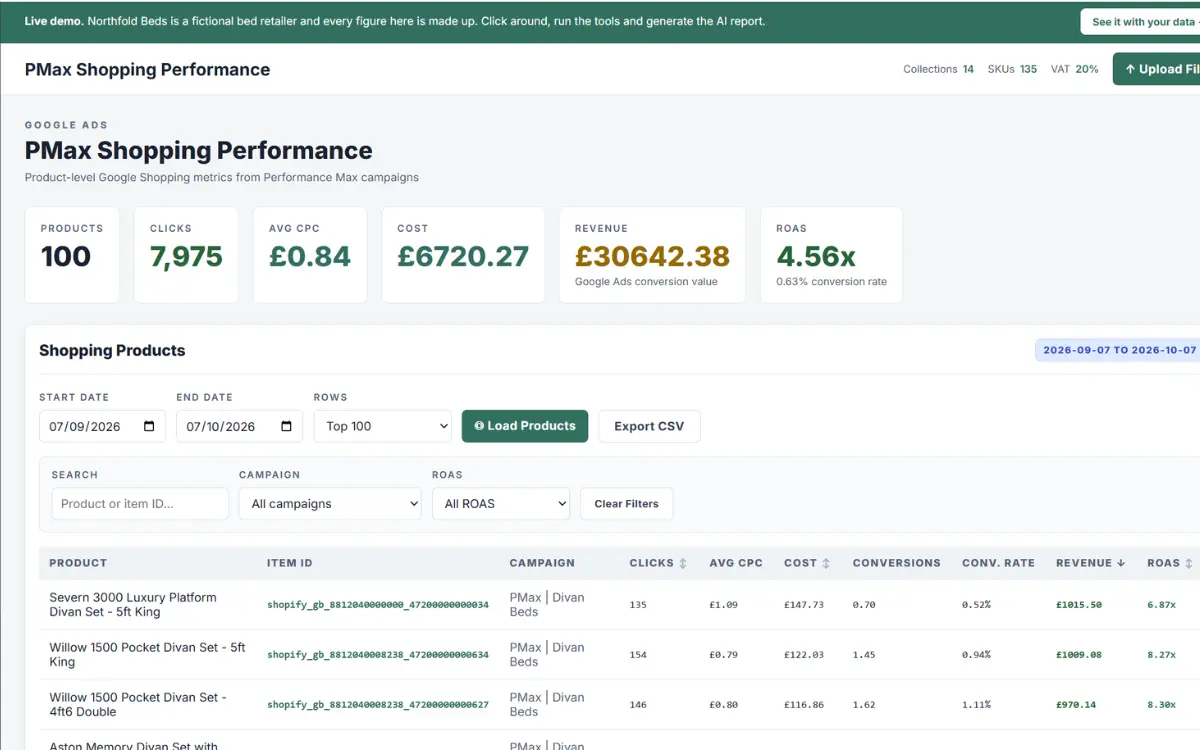Click the 'Shopping Products' section heading
The width and height of the screenshot is (1200, 750).
(x=112, y=350)
